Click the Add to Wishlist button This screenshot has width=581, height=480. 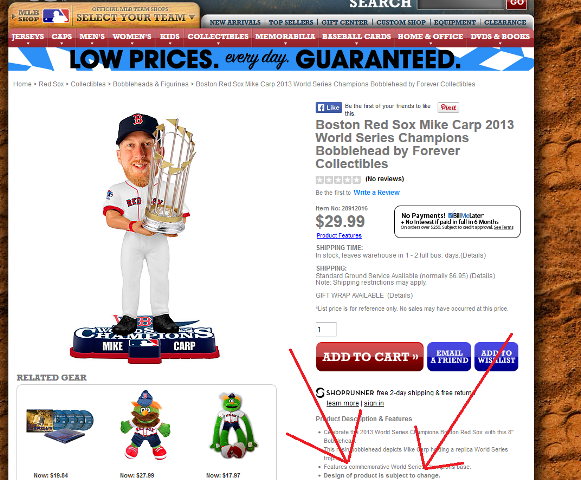tap(496, 357)
